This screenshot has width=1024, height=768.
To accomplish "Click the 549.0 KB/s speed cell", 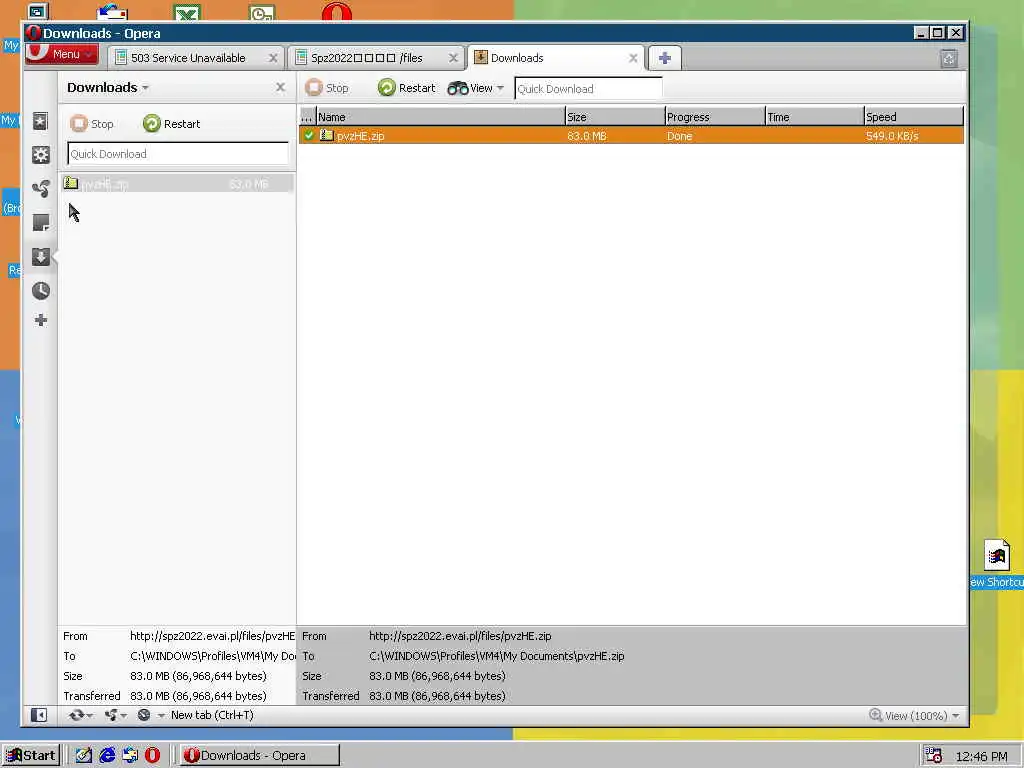I will [x=892, y=136].
